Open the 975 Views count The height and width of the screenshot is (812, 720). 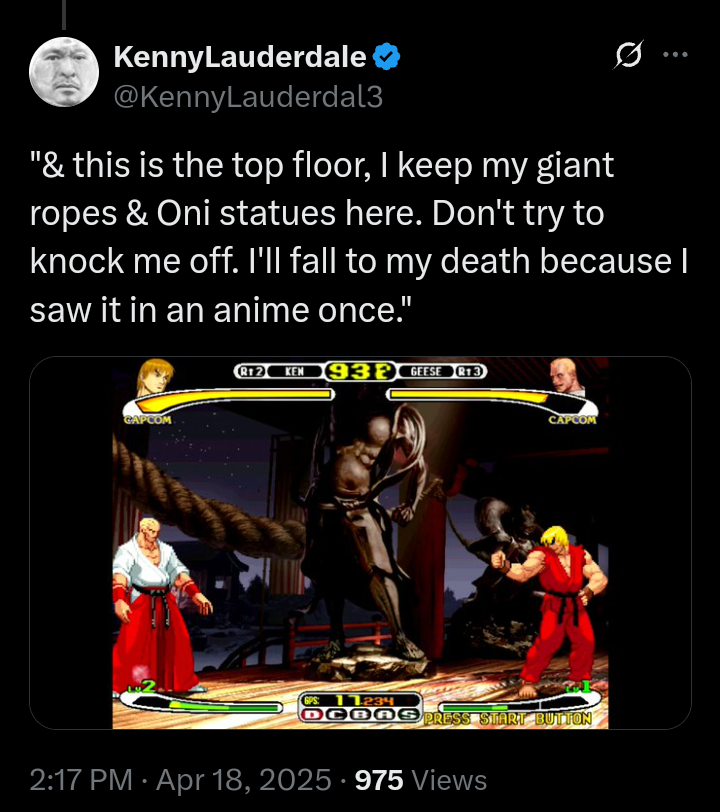click(x=421, y=779)
